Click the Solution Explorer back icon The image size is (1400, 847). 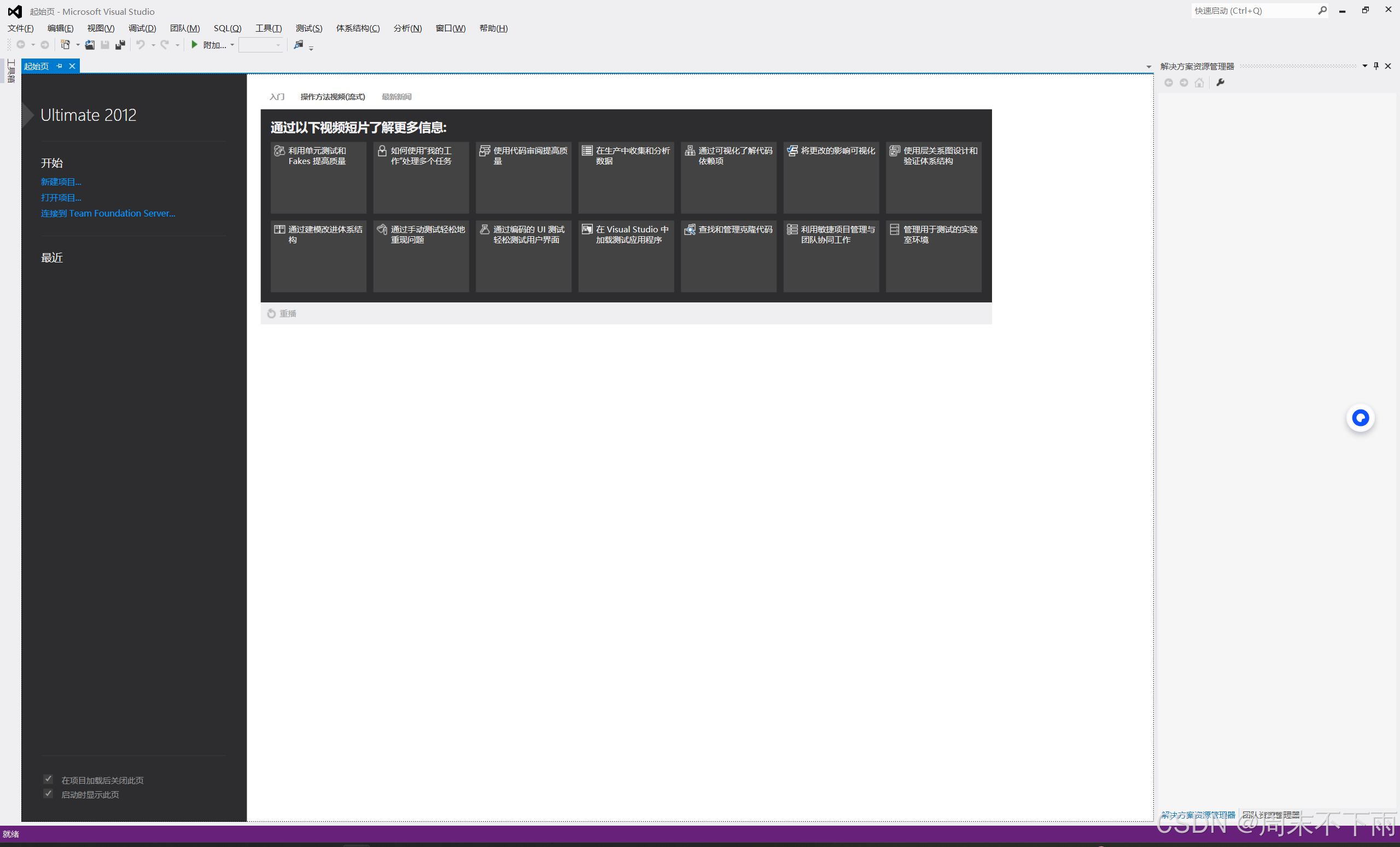pyautogui.click(x=1169, y=83)
